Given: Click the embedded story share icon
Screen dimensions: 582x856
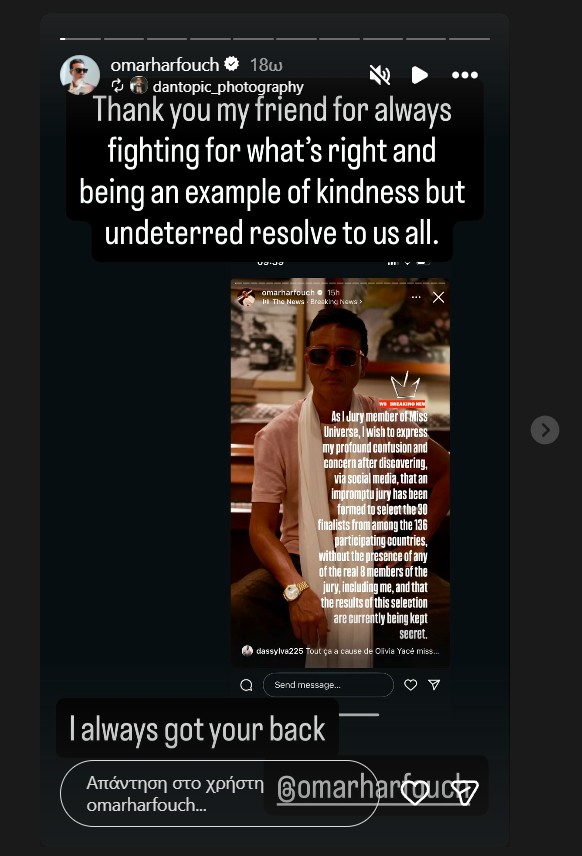Looking at the screenshot, I should tap(434, 685).
